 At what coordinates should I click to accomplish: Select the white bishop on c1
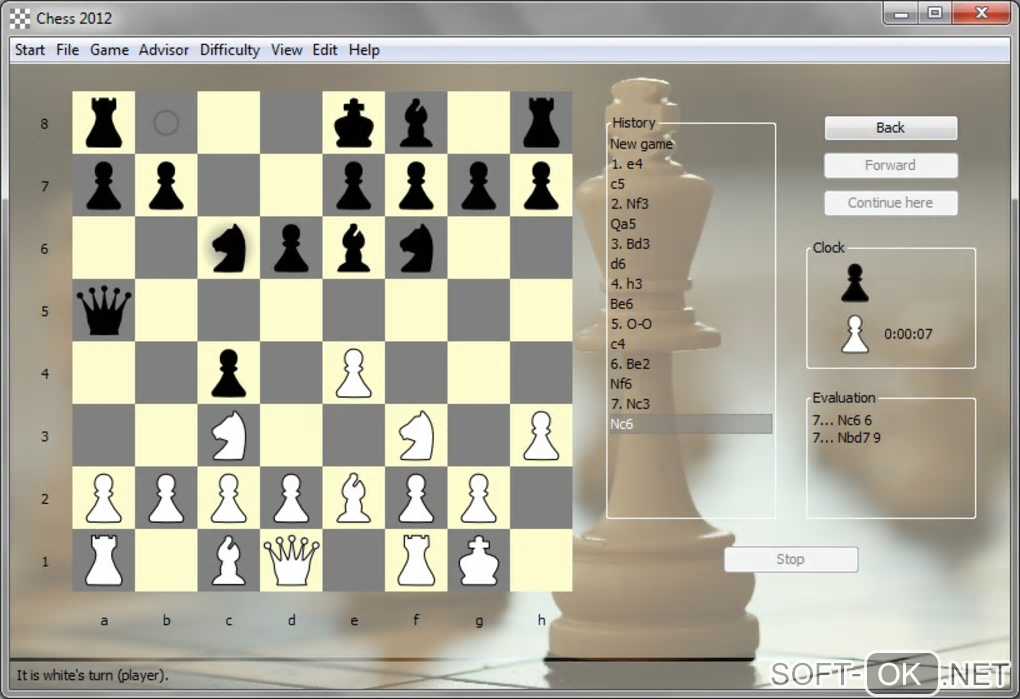click(229, 560)
